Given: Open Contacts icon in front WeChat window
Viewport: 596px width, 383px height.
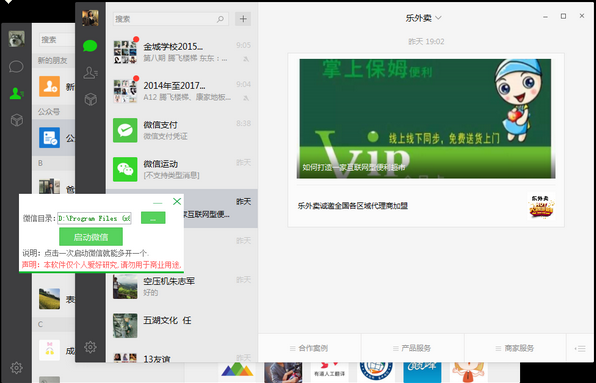Looking at the screenshot, I should (x=90, y=72).
